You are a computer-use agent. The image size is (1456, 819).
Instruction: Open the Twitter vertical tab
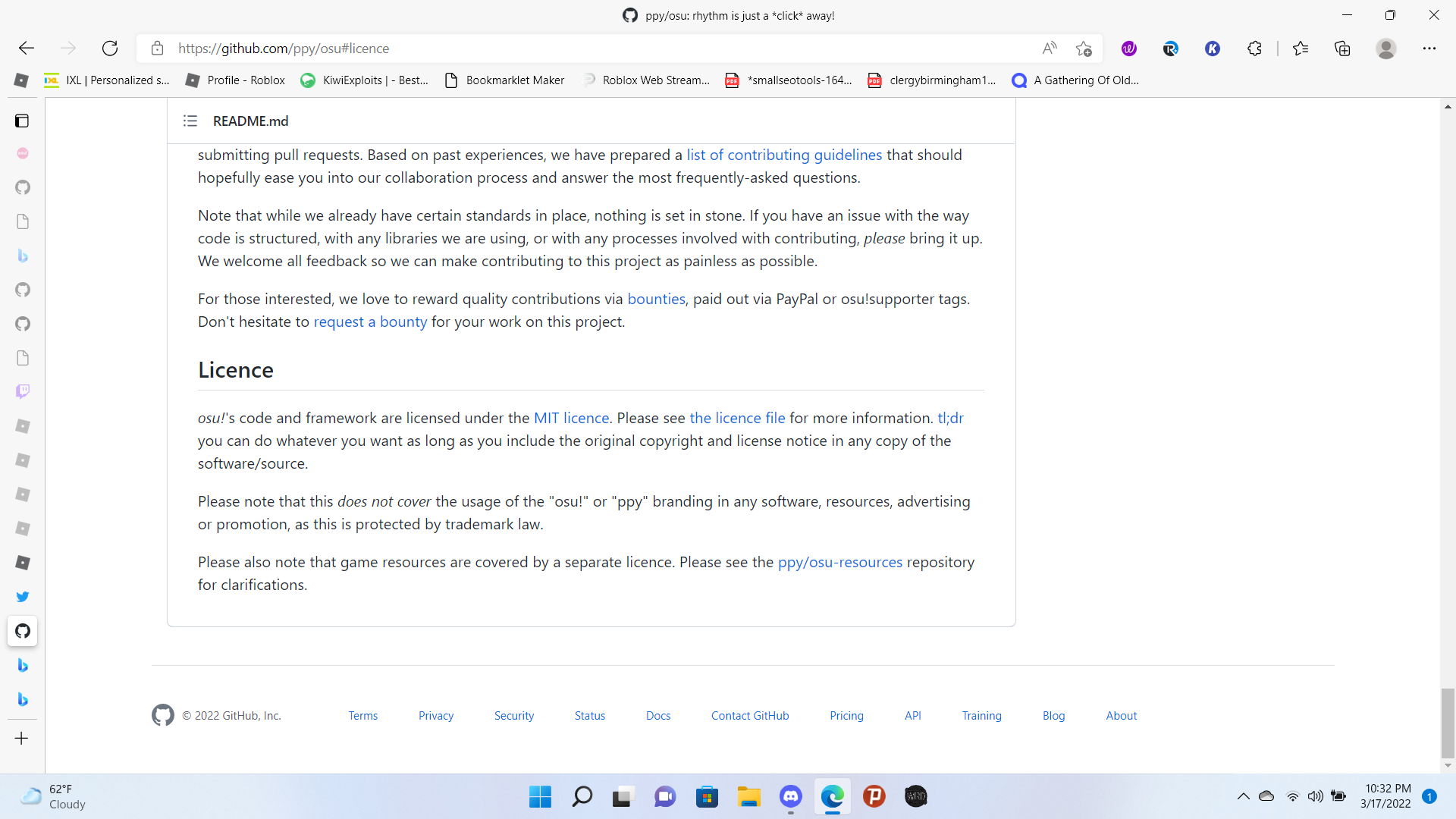pos(23,597)
